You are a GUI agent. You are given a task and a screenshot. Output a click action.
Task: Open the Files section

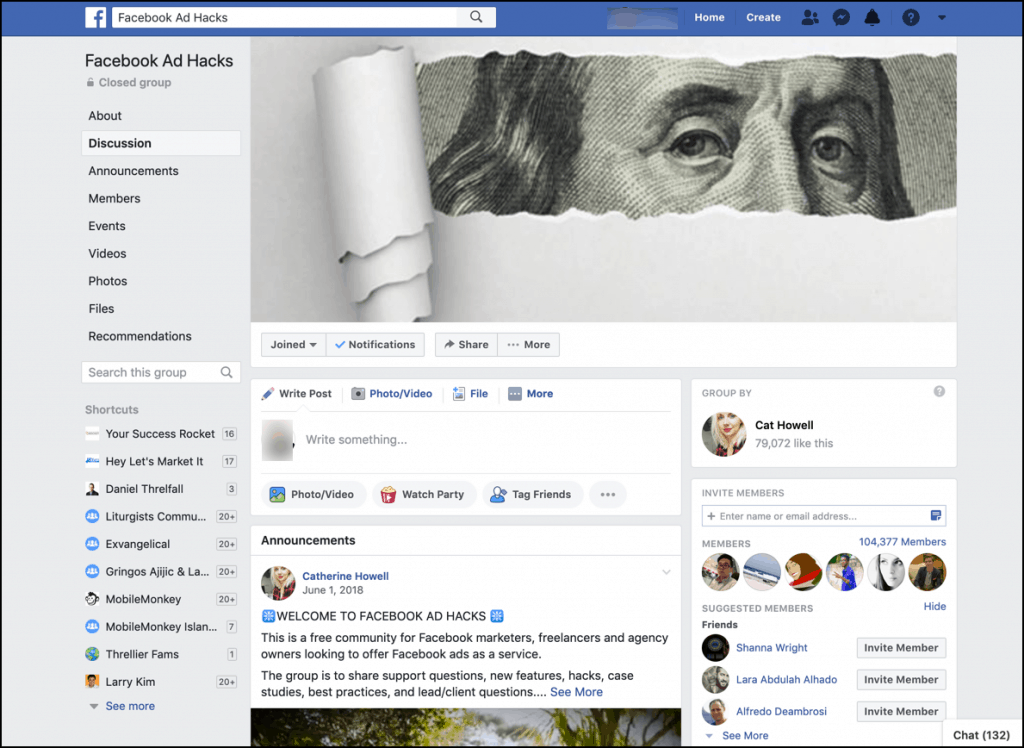(101, 308)
